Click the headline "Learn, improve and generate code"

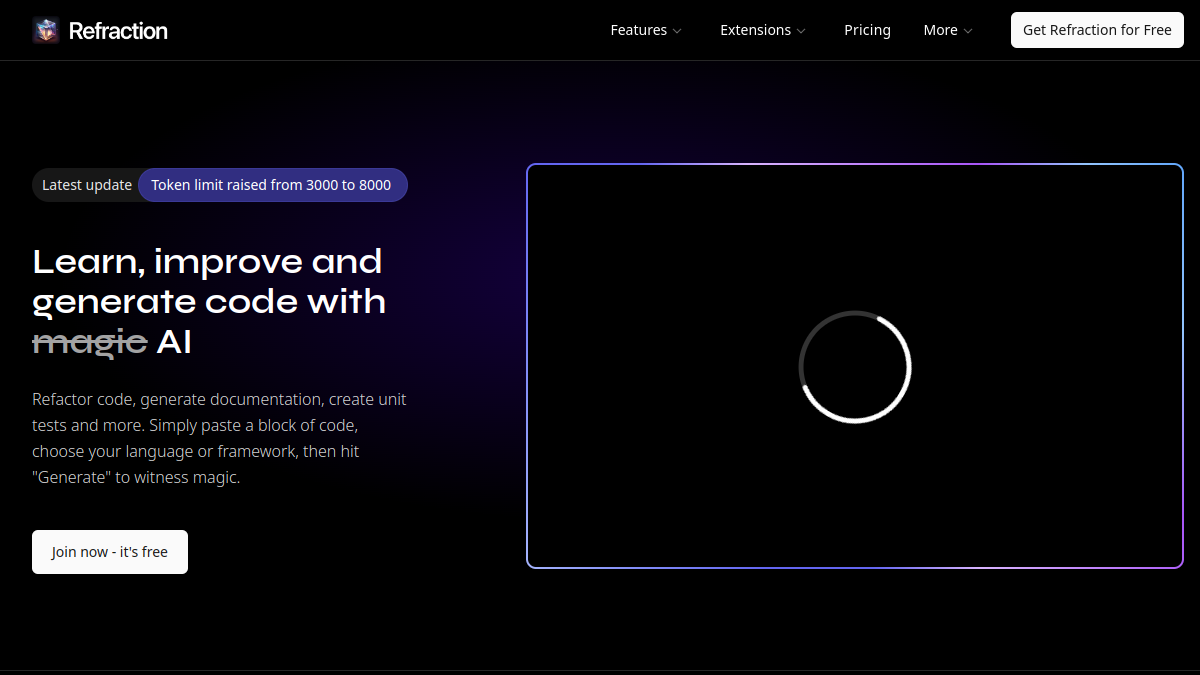(209, 302)
